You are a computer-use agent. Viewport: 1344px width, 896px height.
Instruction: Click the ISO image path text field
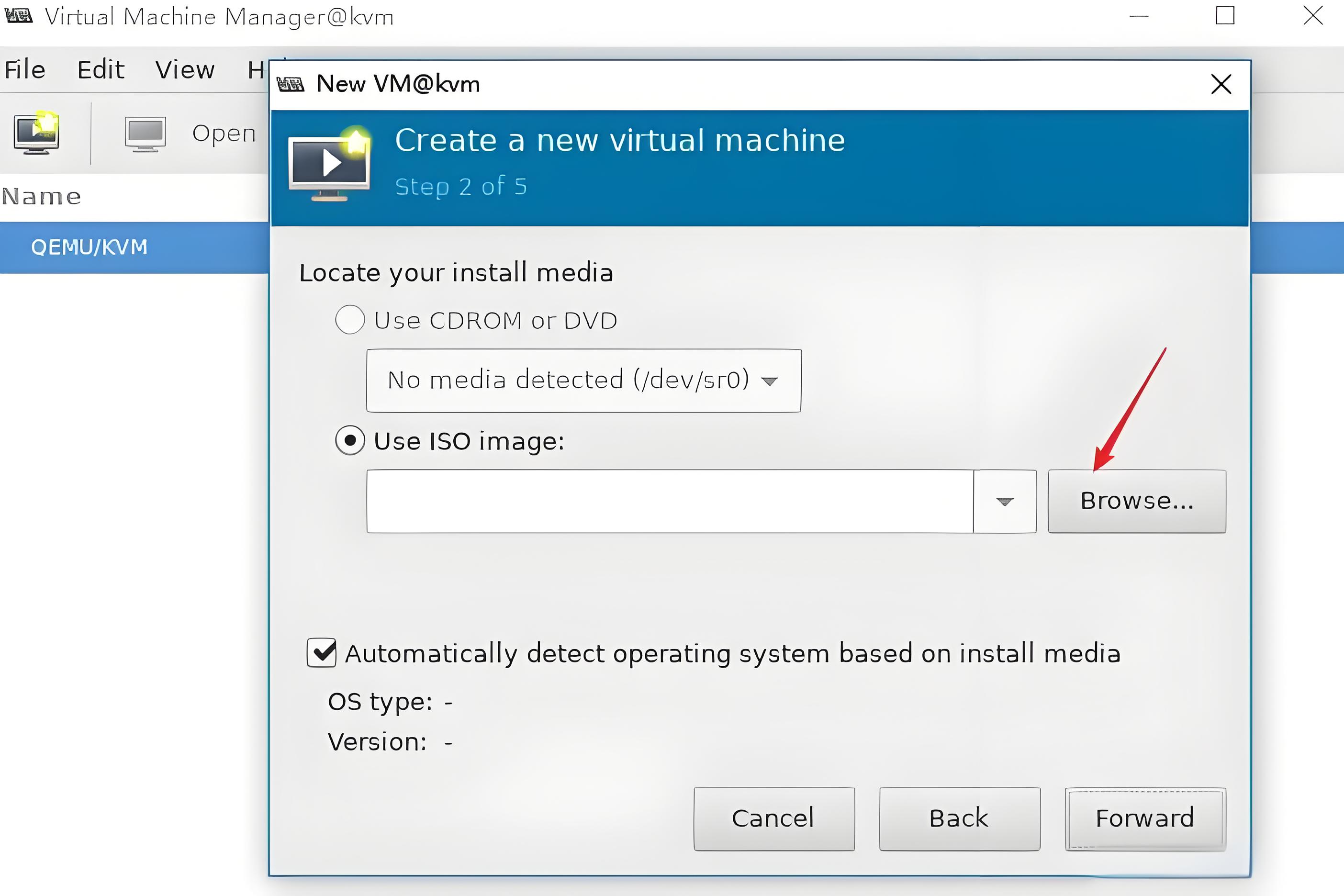pyautogui.click(x=670, y=502)
